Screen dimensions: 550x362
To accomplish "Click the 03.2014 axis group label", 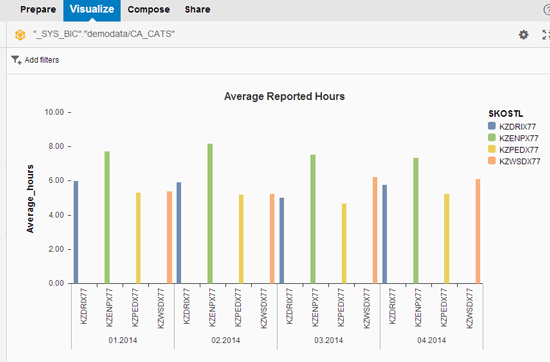I will click(328, 340).
